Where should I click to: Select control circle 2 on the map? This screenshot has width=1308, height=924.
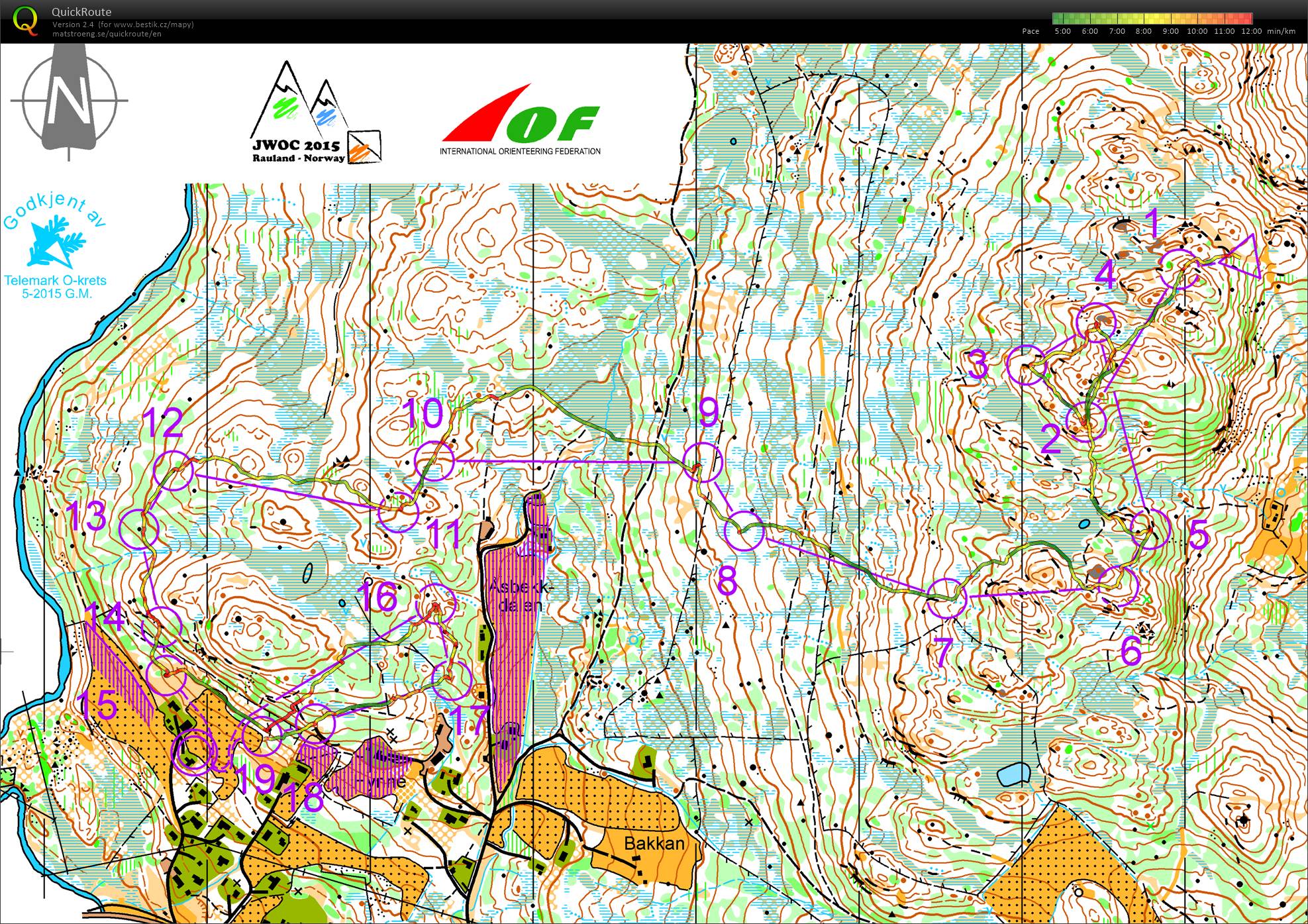(x=1087, y=421)
